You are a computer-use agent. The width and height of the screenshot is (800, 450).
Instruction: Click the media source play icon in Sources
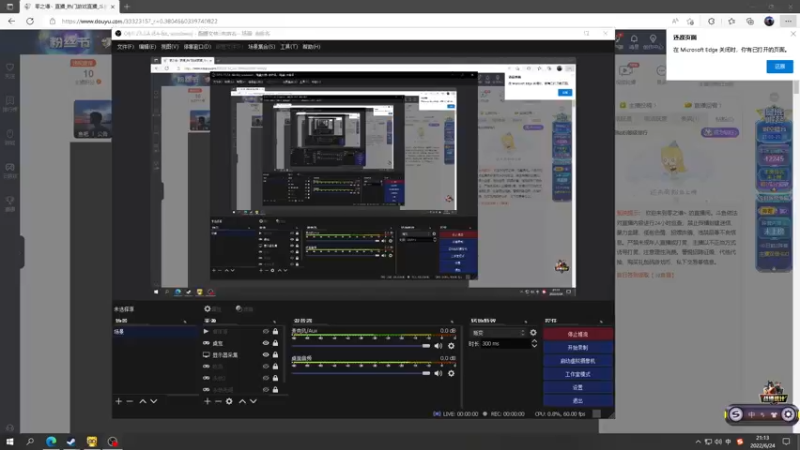[x=206, y=331]
